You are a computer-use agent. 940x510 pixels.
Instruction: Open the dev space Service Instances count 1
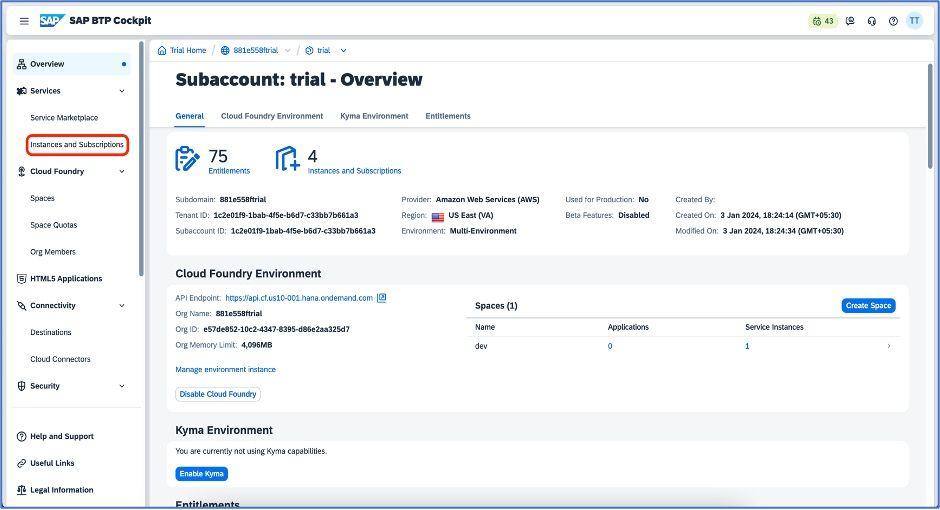coord(747,346)
